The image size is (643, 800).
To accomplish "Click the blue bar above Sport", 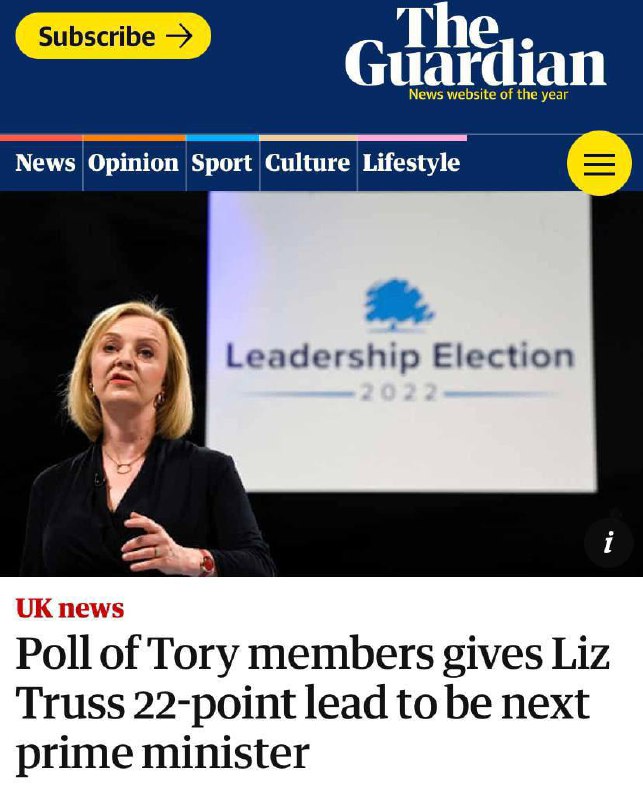I will 222,137.
